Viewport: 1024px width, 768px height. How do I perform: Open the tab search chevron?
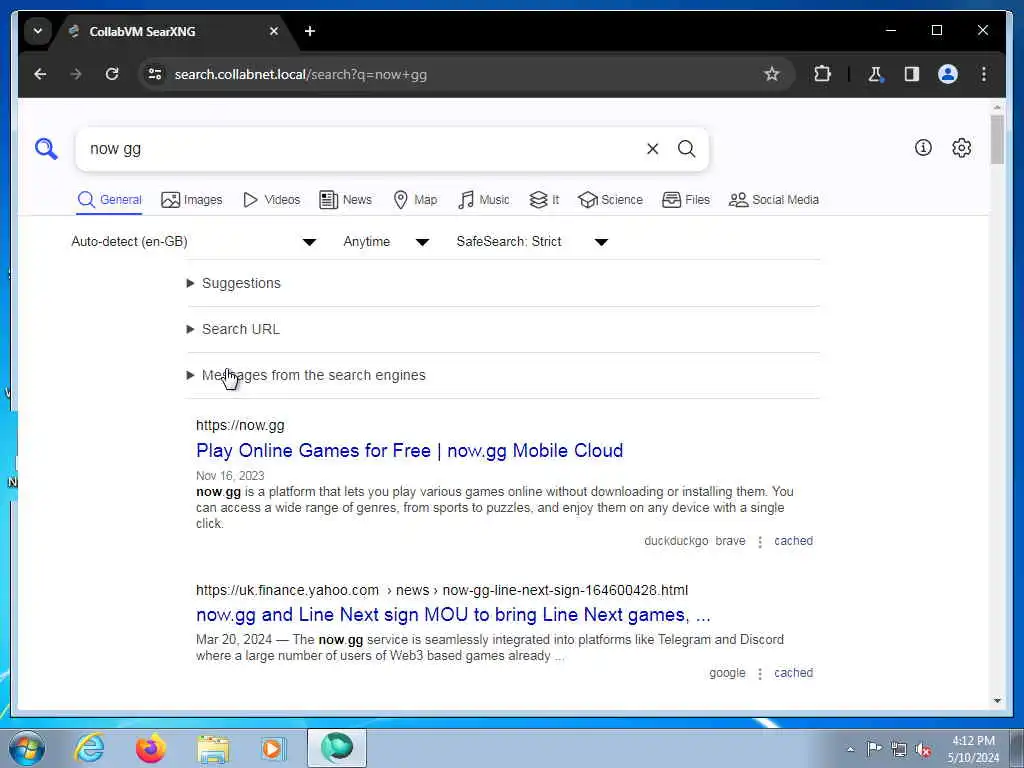pyautogui.click(x=38, y=31)
